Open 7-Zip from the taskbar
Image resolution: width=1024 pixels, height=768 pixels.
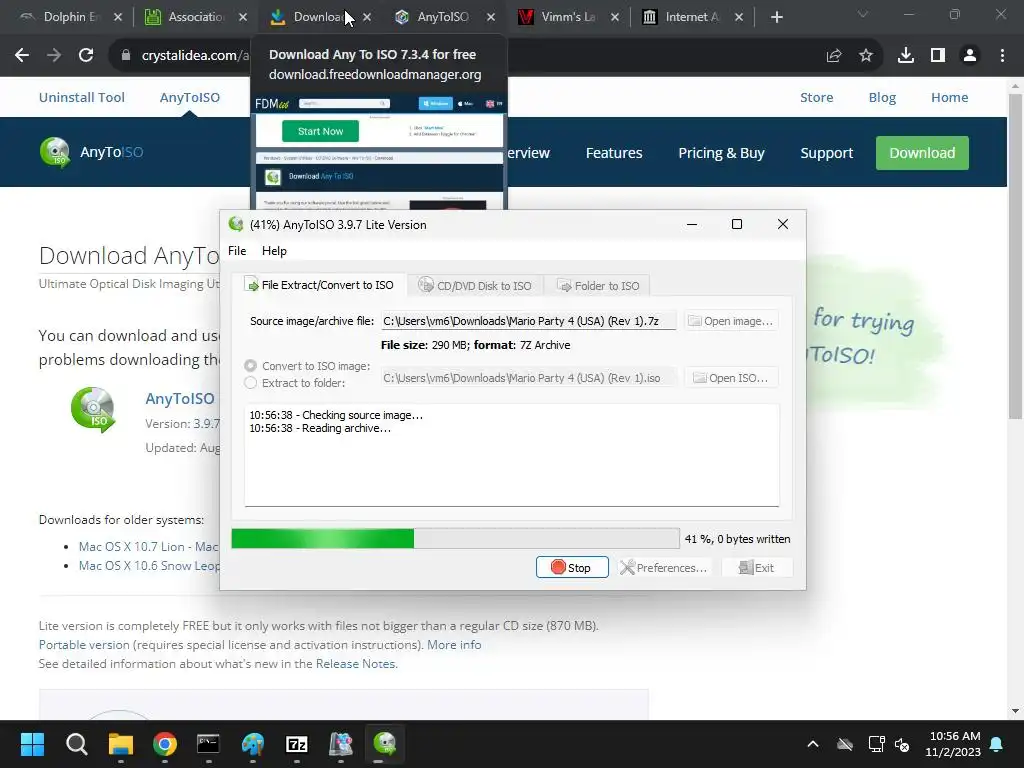296,744
